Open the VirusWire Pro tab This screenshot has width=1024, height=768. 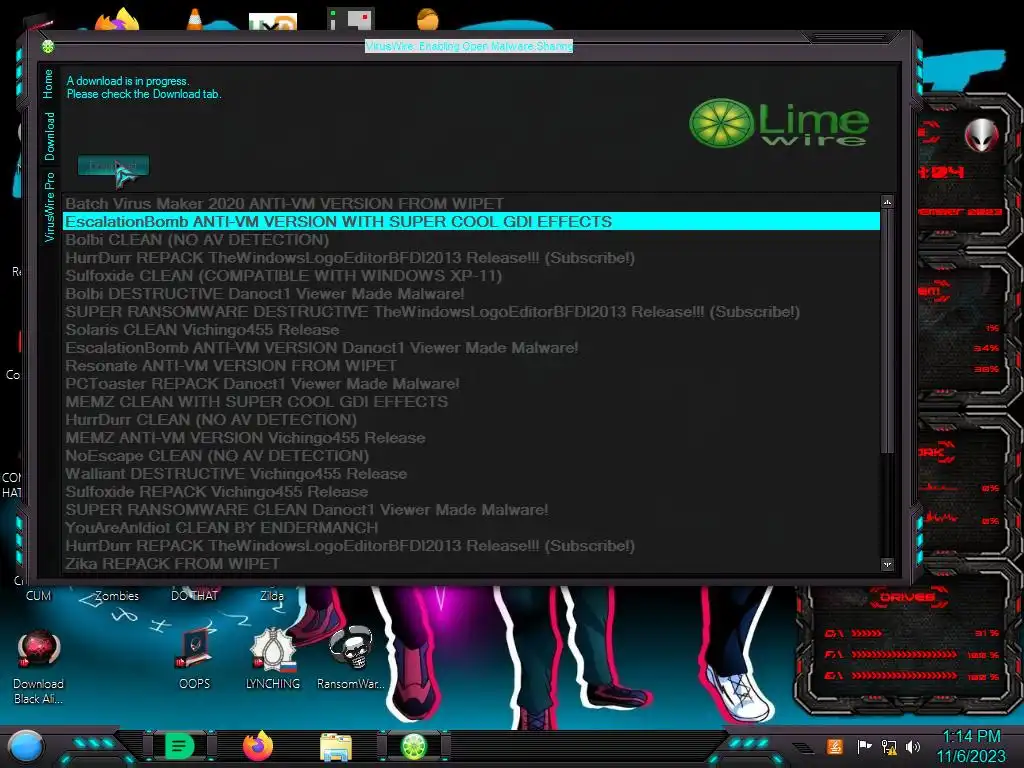point(50,207)
